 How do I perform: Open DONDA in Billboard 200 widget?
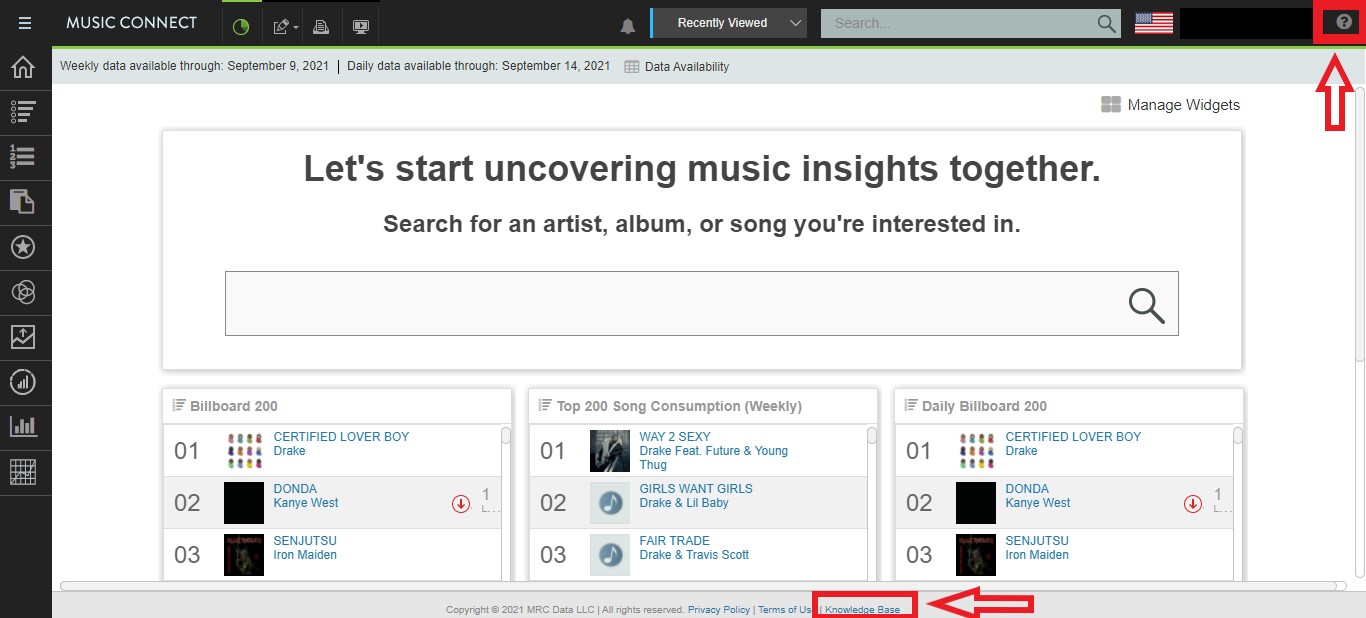pyautogui.click(x=295, y=489)
